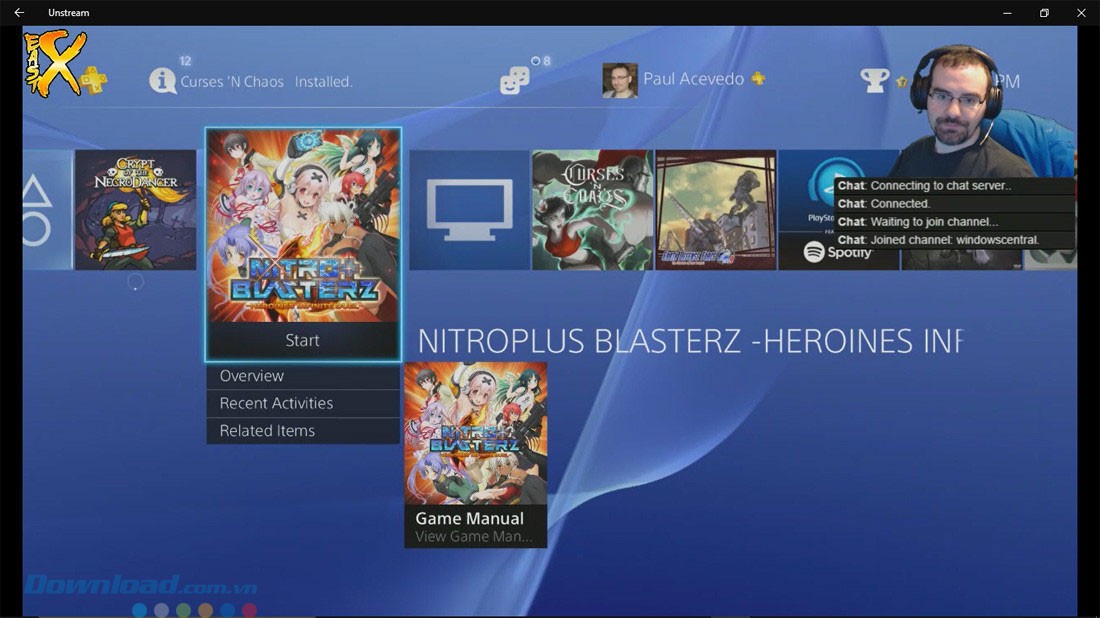Select the Earth Defense Force game tile
The height and width of the screenshot is (618, 1100).
(x=716, y=210)
